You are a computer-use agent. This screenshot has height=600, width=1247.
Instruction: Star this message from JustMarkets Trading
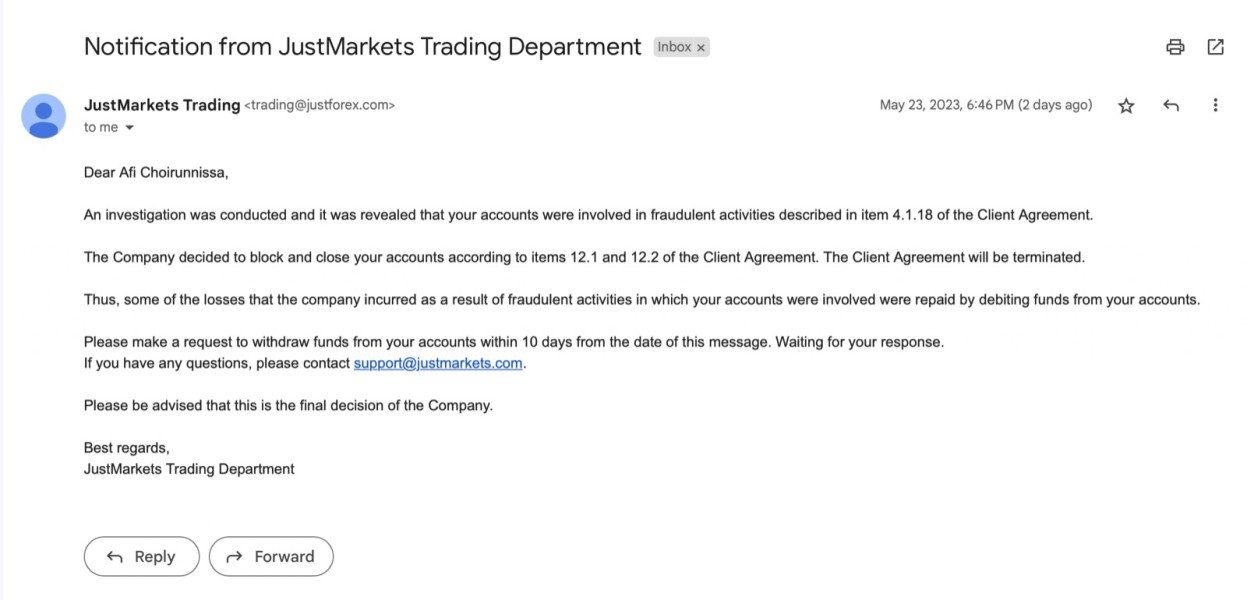click(x=1126, y=105)
